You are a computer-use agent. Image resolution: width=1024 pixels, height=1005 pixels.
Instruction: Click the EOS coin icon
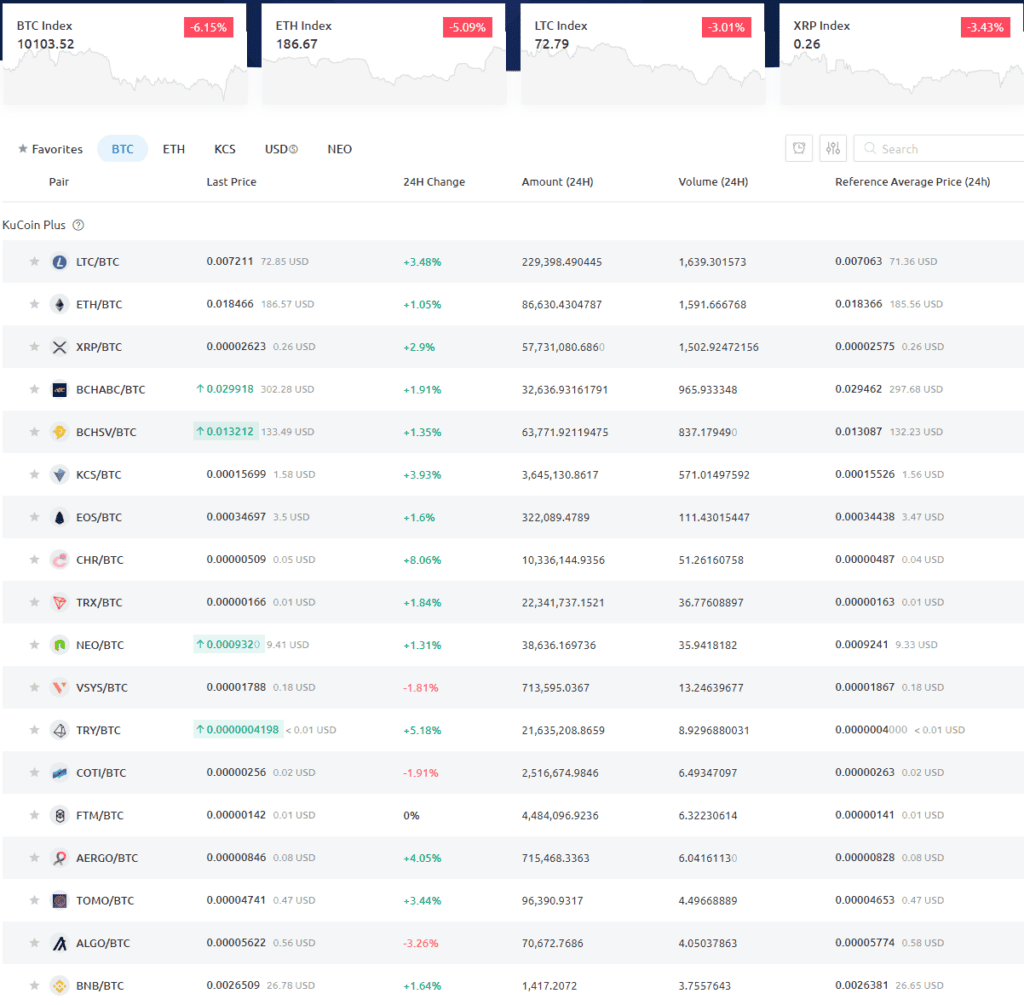tap(59, 517)
